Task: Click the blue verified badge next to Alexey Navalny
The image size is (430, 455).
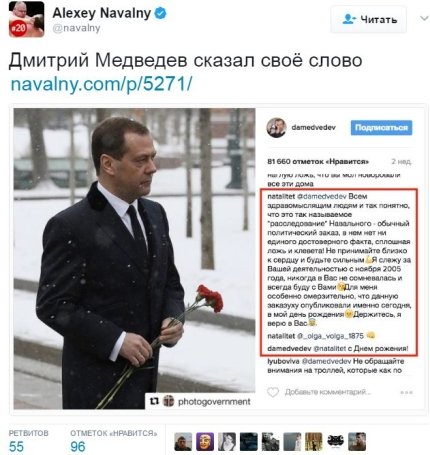Action: pyautogui.click(x=161, y=13)
